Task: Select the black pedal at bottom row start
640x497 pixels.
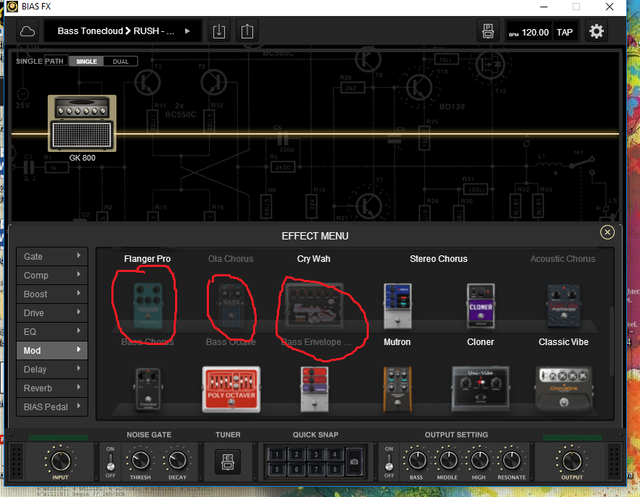Action: 148,389
